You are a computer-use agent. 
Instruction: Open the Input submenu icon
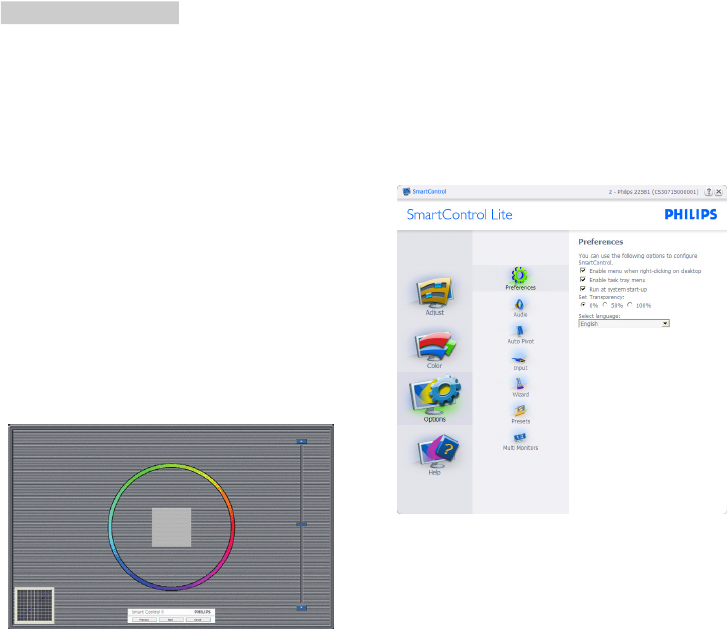coord(519,358)
